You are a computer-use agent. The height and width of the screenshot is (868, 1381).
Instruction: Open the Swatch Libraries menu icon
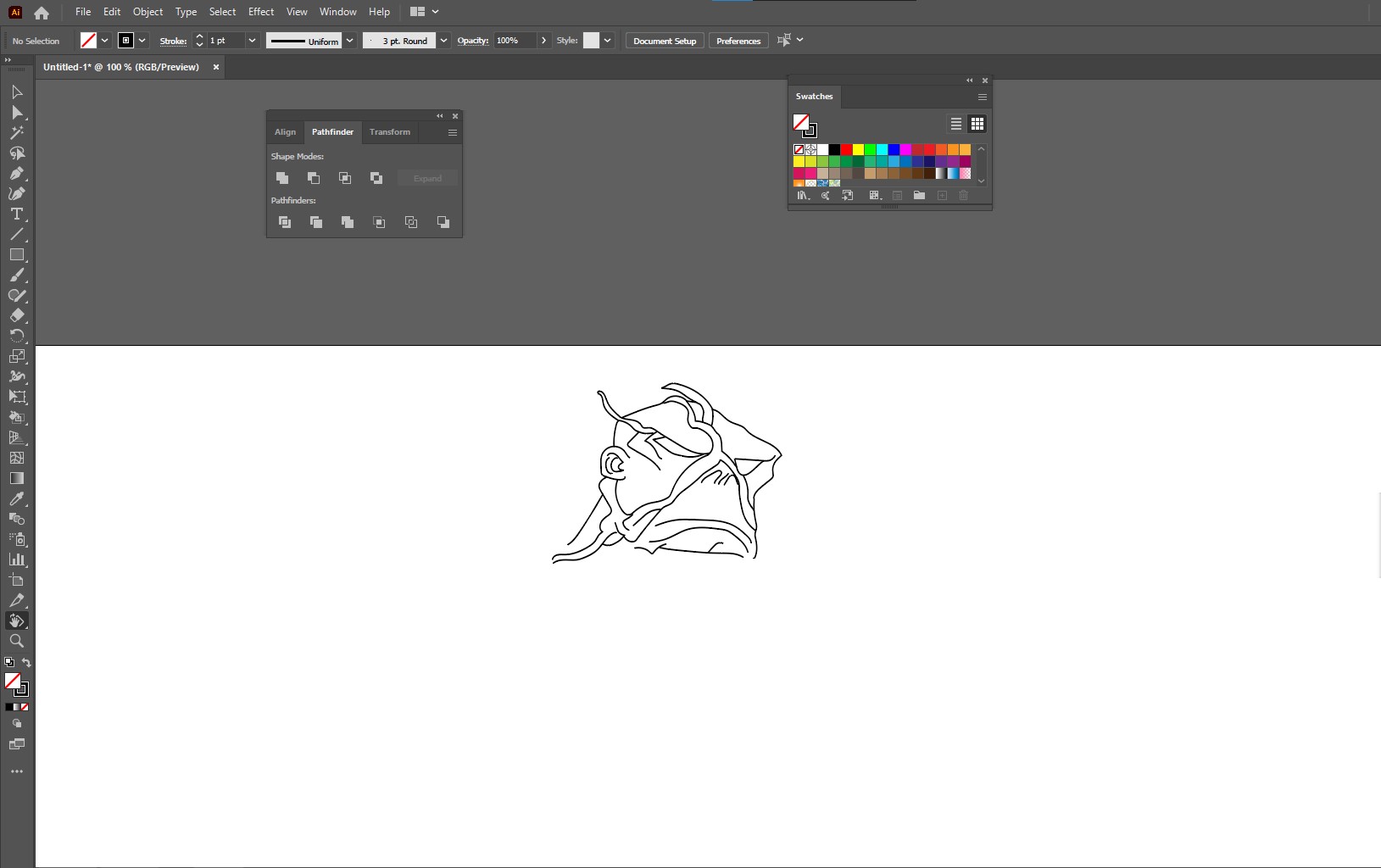[803, 196]
